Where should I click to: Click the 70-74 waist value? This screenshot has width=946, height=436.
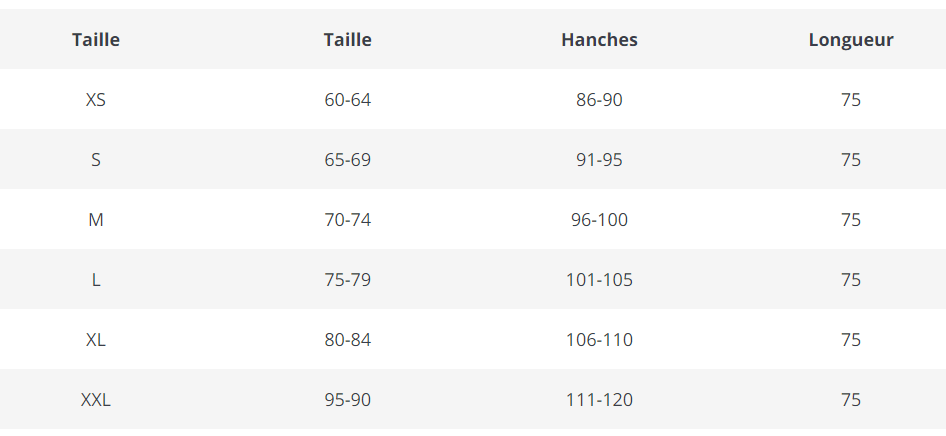(347, 220)
